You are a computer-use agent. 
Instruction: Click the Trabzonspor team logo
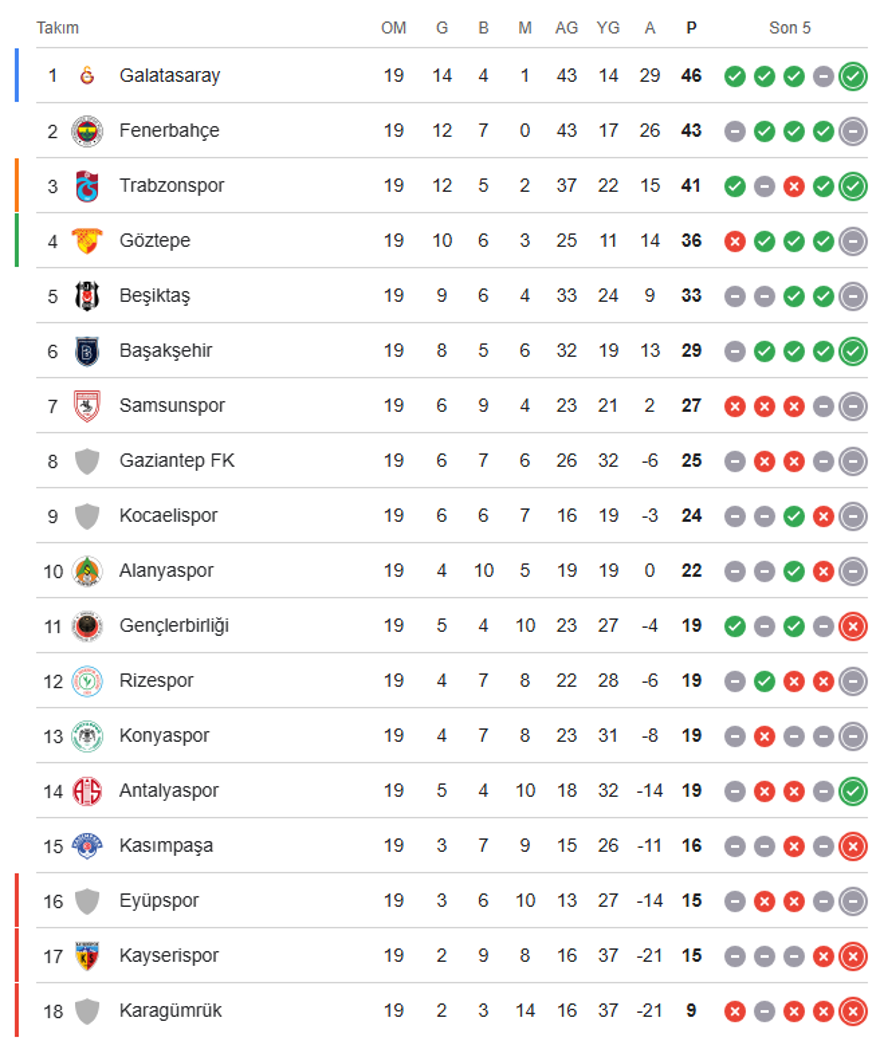(87, 186)
